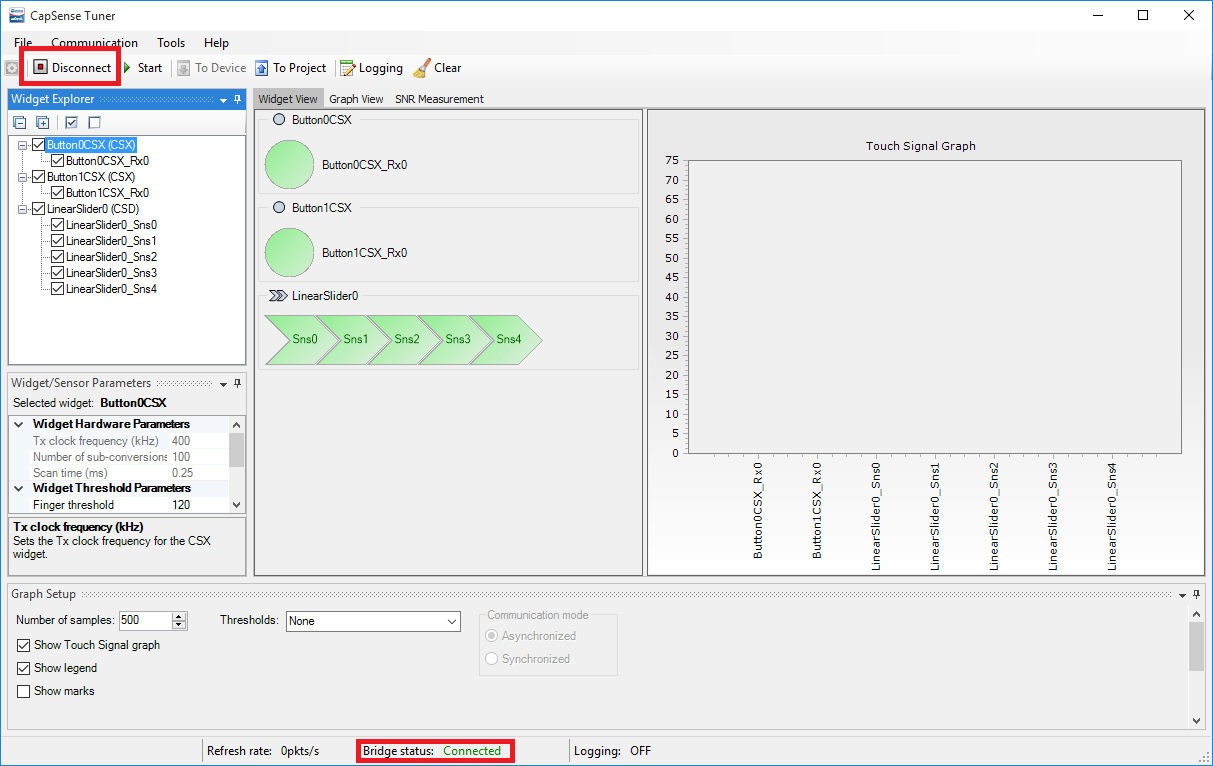The image size is (1213, 766).
Task: Pin the Graph Setup panel
Action: coord(1197,594)
